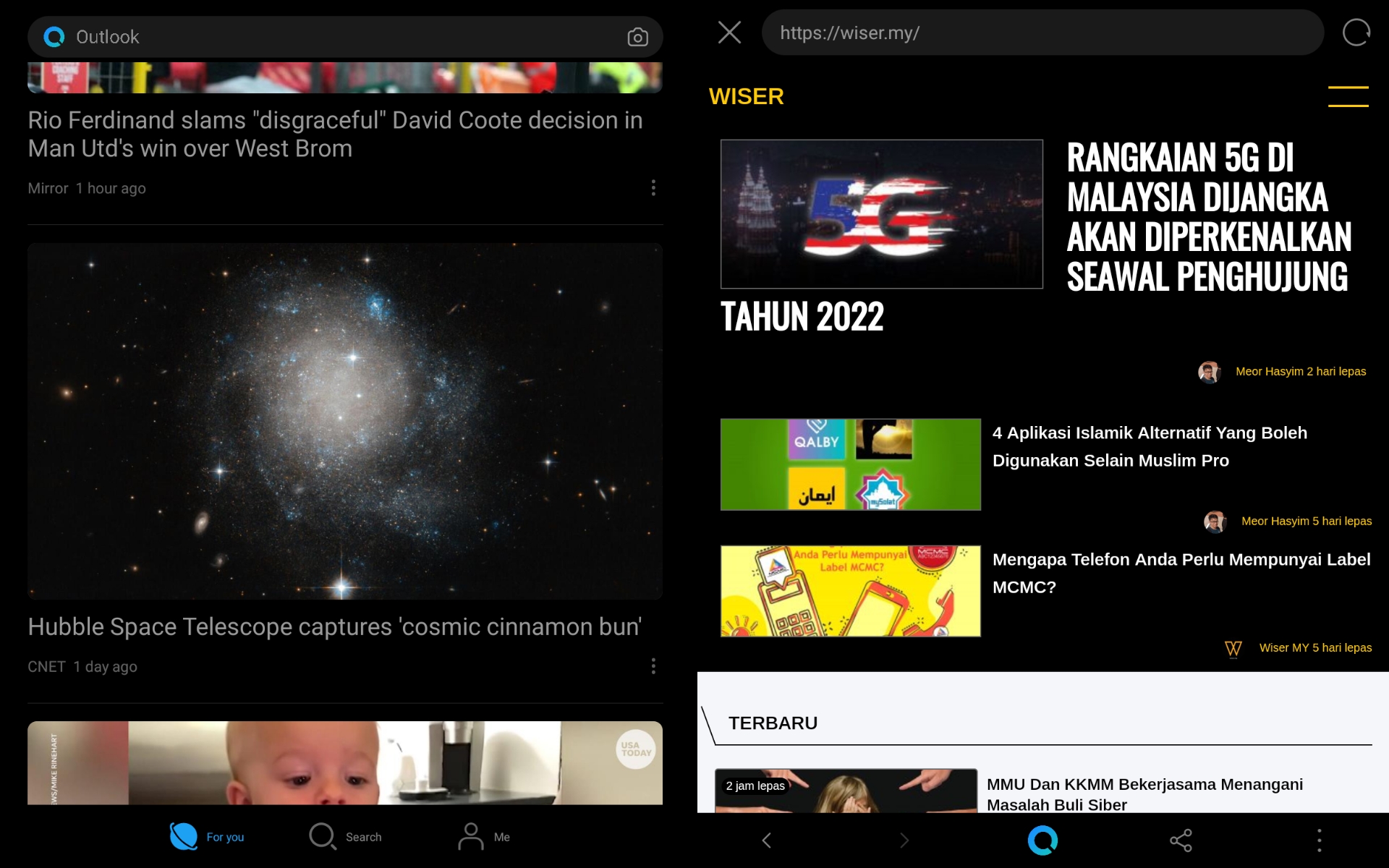The width and height of the screenshot is (1389, 868).
Task: Open the Me profile tab
Action: pyautogui.click(x=484, y=837)
